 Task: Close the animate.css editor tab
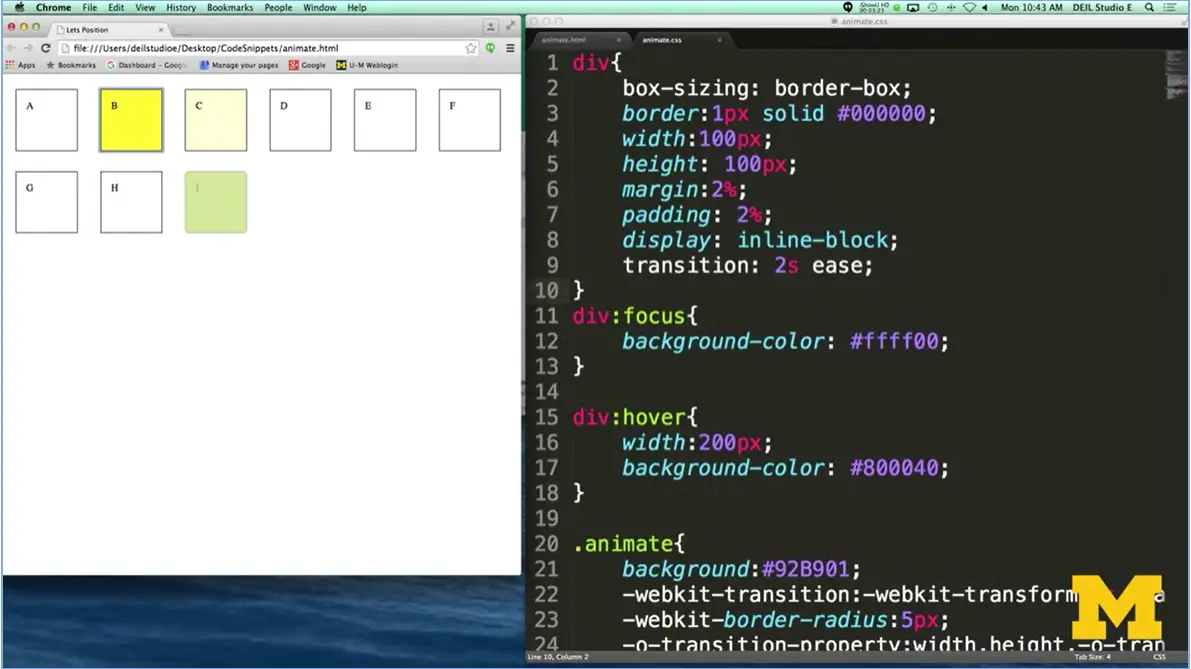click(x=719, y=40)
